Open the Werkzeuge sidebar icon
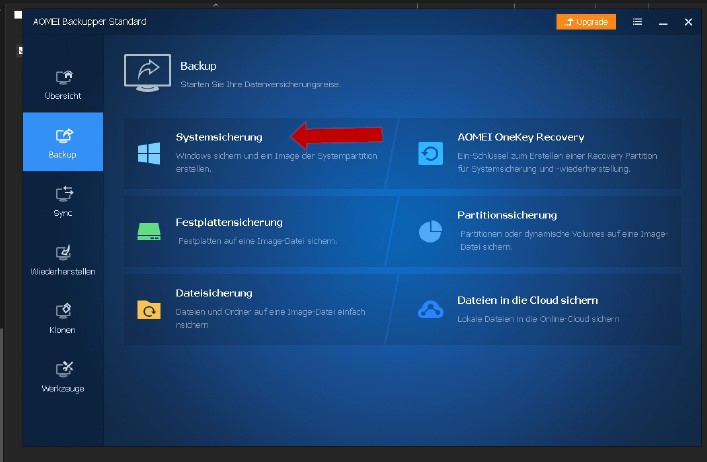707x462 pixels. pyautogui.click(x=64, y=369)
